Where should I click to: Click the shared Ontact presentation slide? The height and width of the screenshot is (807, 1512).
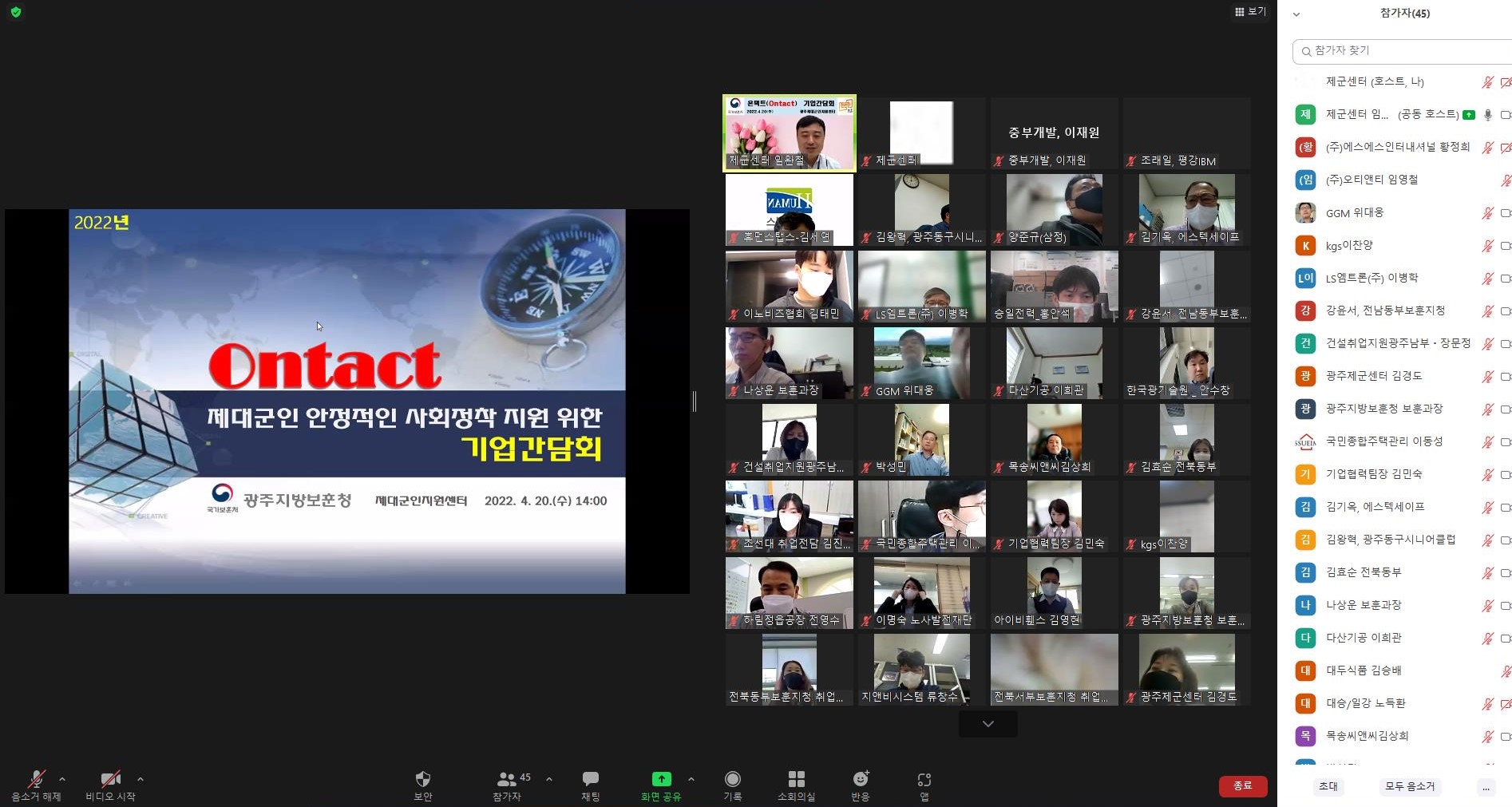347,402
